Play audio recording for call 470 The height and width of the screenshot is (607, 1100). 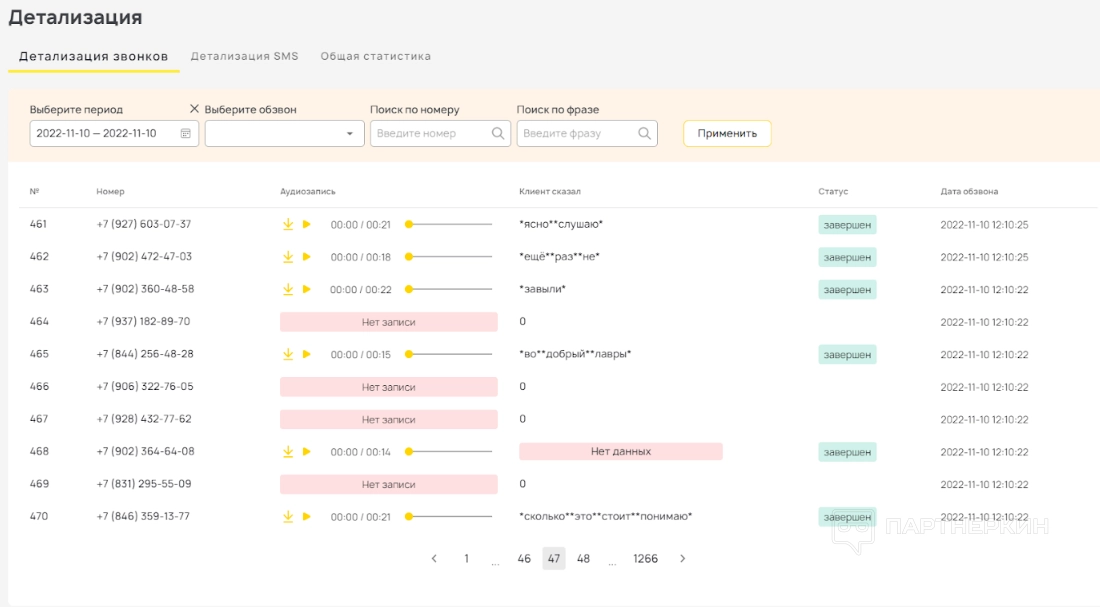(x=307, y=516)
